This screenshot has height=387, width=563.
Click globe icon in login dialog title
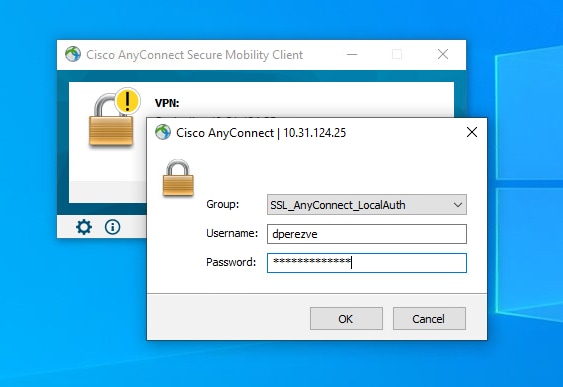pyautogui.click(x=163, y=132)
